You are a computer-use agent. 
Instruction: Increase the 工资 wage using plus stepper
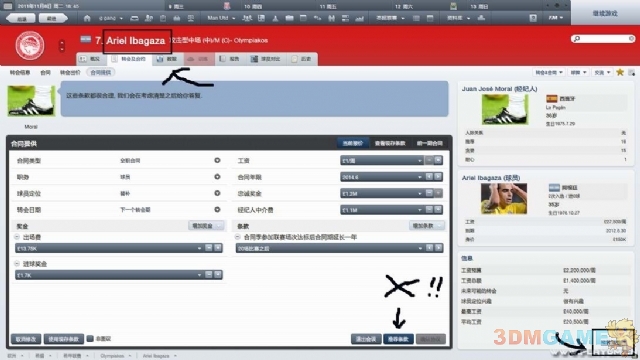click(438, 160)
